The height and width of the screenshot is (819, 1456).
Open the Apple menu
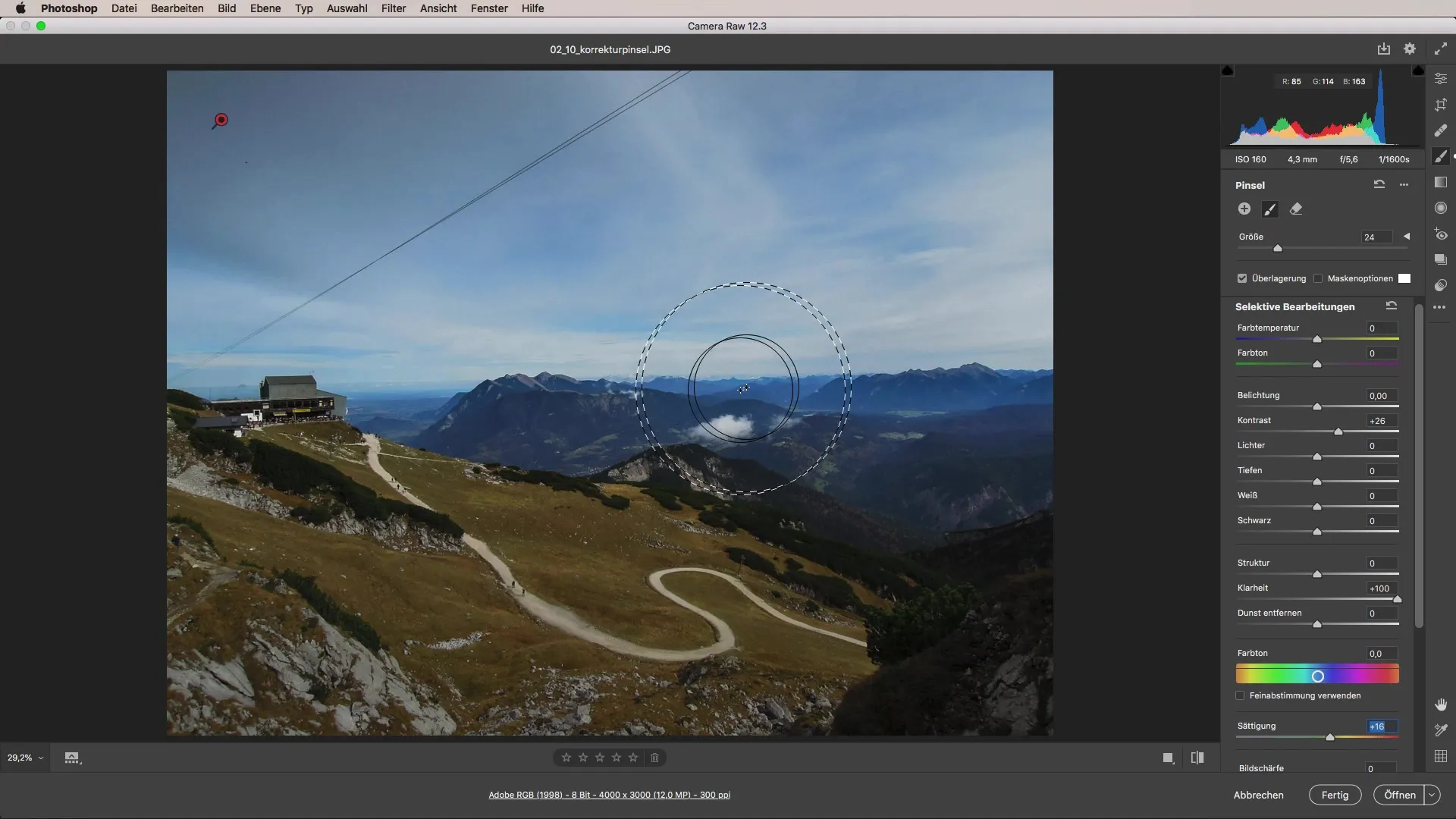coord(20,8)
